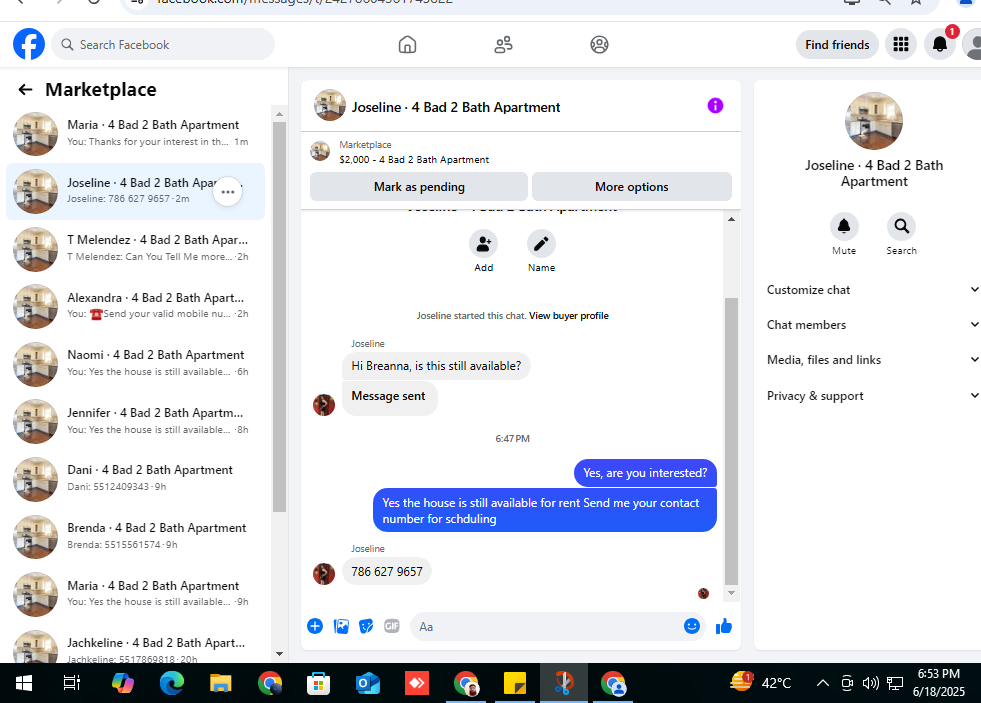Open Microsoft Store from taskbar
981x703 pixels.
(318, 683)
